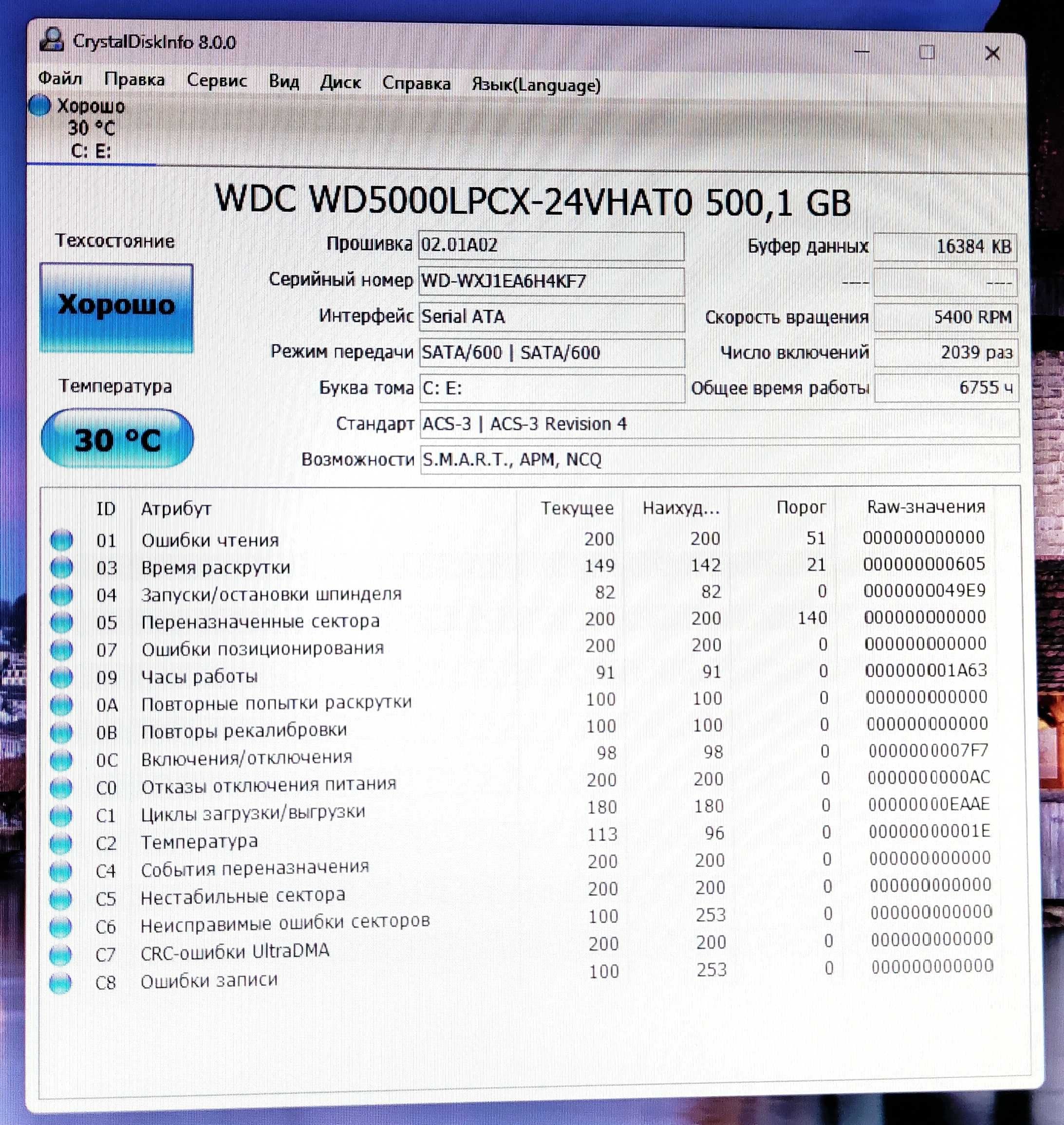Click the Хорошо health status button
The width and height of the screenshot is (1064, 1125).
(x=116, y=308)
